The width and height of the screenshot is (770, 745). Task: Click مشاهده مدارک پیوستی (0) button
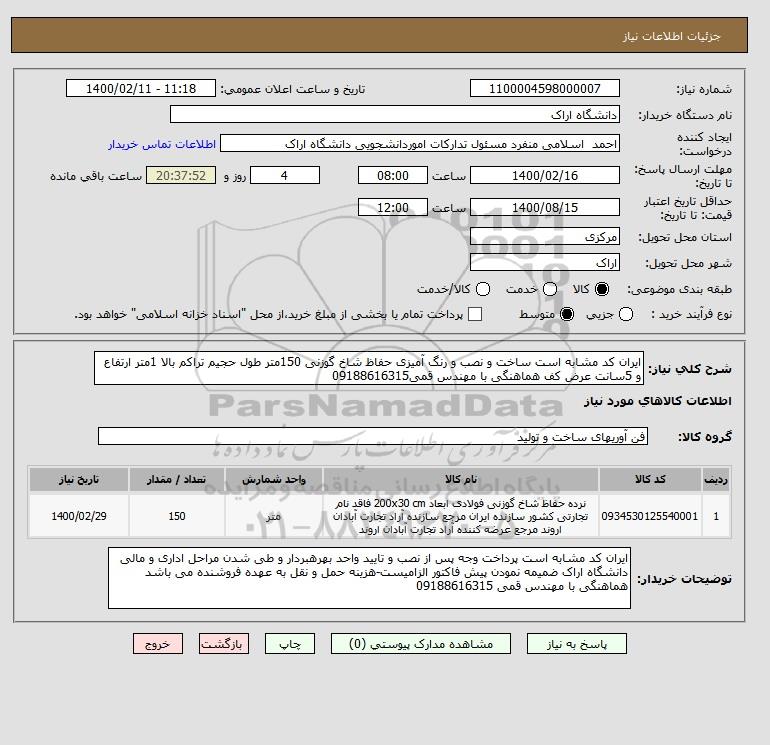point(421,644)
